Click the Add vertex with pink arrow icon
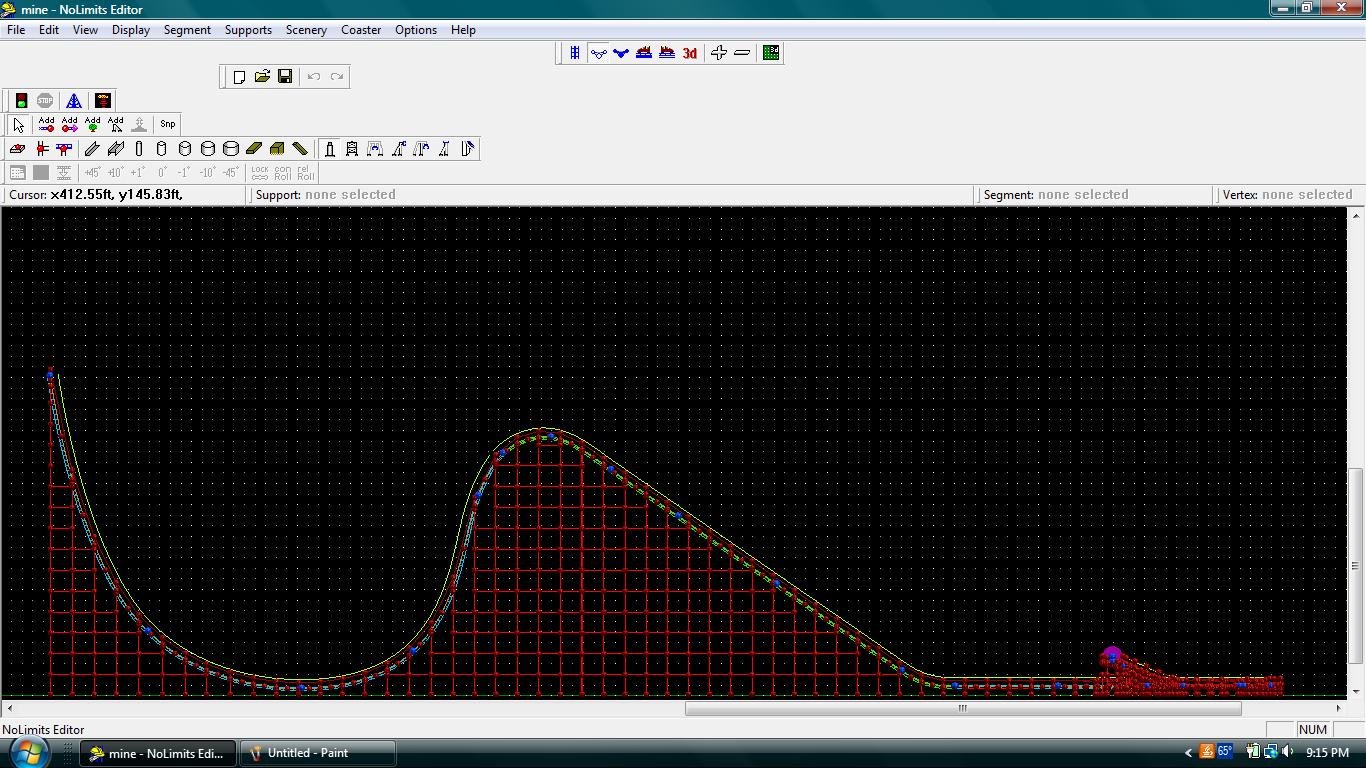Image resolution: width=1366 pixels, height=768 pixels. (x=69, y=125)
